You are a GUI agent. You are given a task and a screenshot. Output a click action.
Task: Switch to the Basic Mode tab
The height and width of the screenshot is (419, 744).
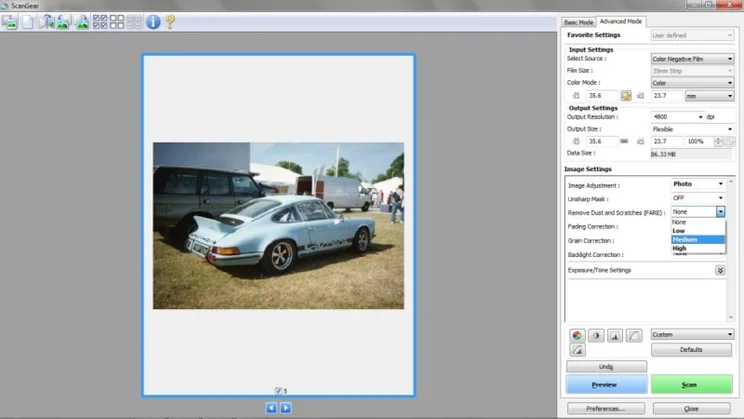(578, 21)
